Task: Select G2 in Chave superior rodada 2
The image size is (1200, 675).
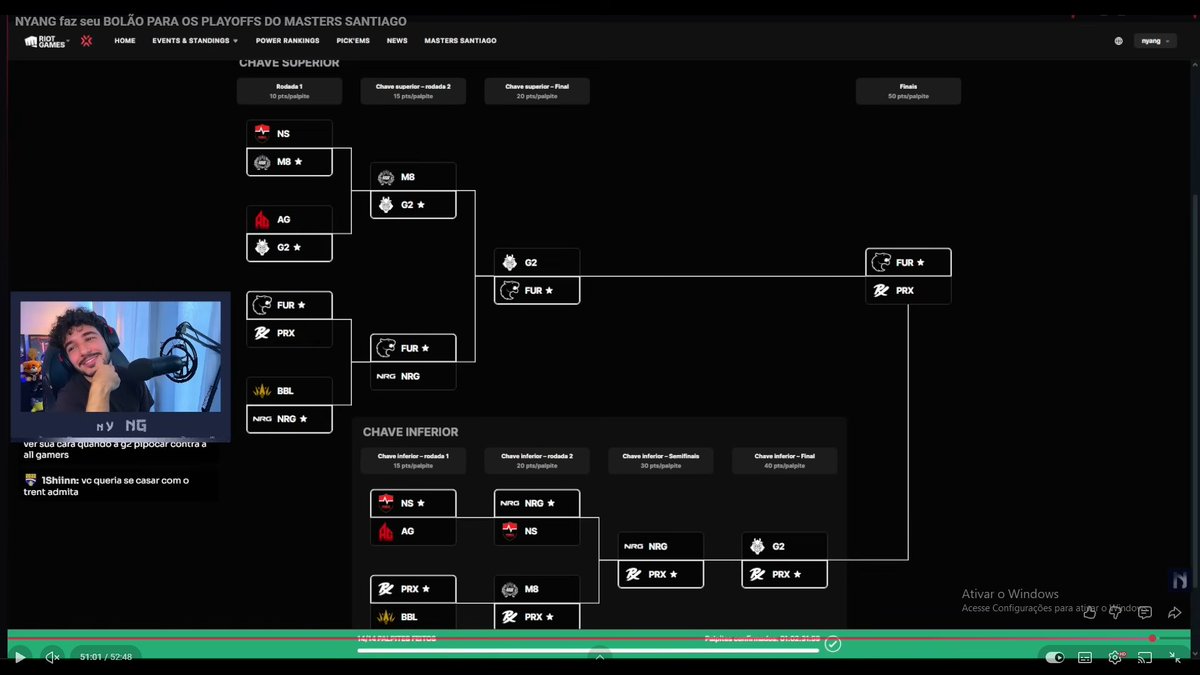Action: [413, 204]
